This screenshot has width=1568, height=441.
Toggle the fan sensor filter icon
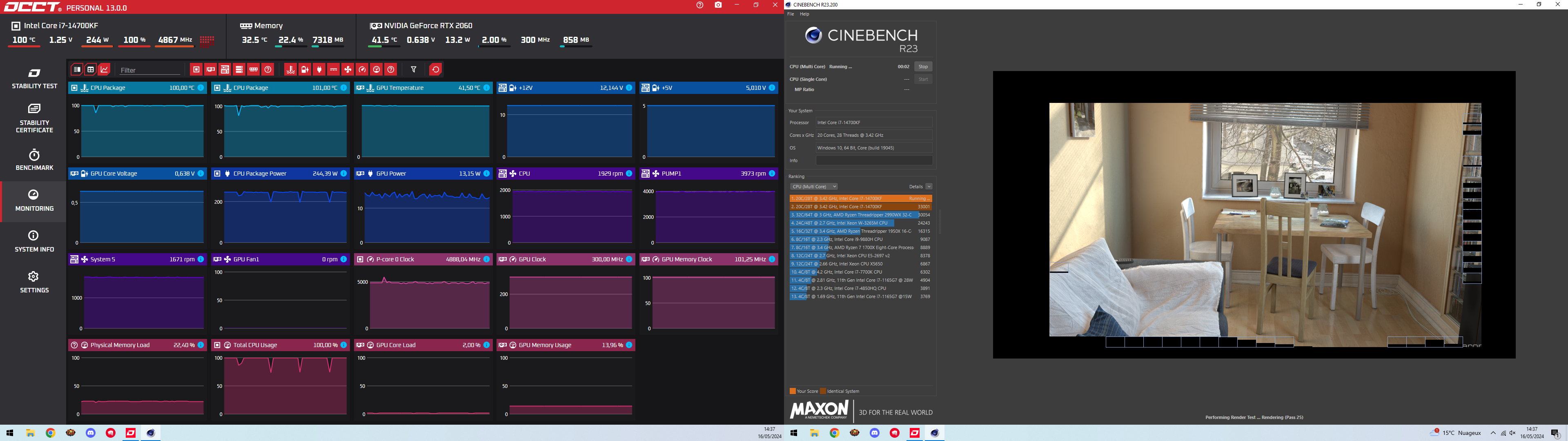[x=348, y=69]
